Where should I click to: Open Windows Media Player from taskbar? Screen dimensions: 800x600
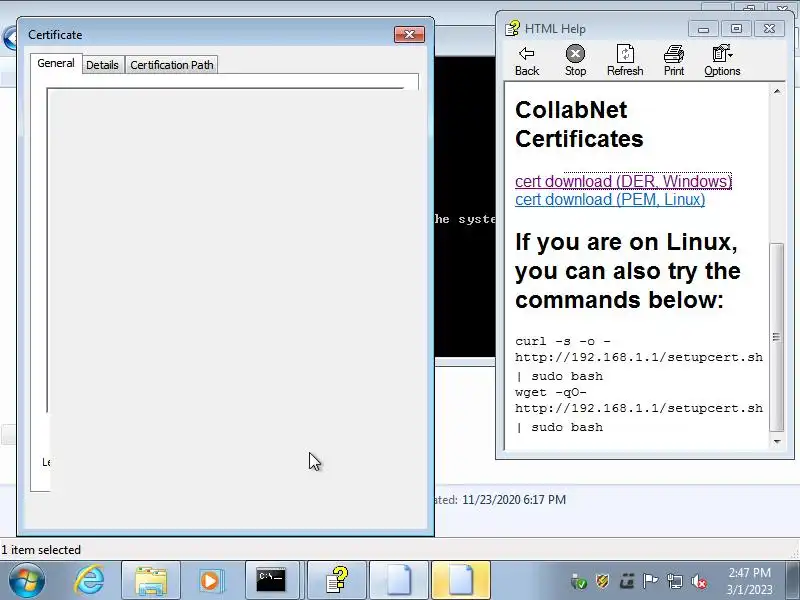click(210, 581)
